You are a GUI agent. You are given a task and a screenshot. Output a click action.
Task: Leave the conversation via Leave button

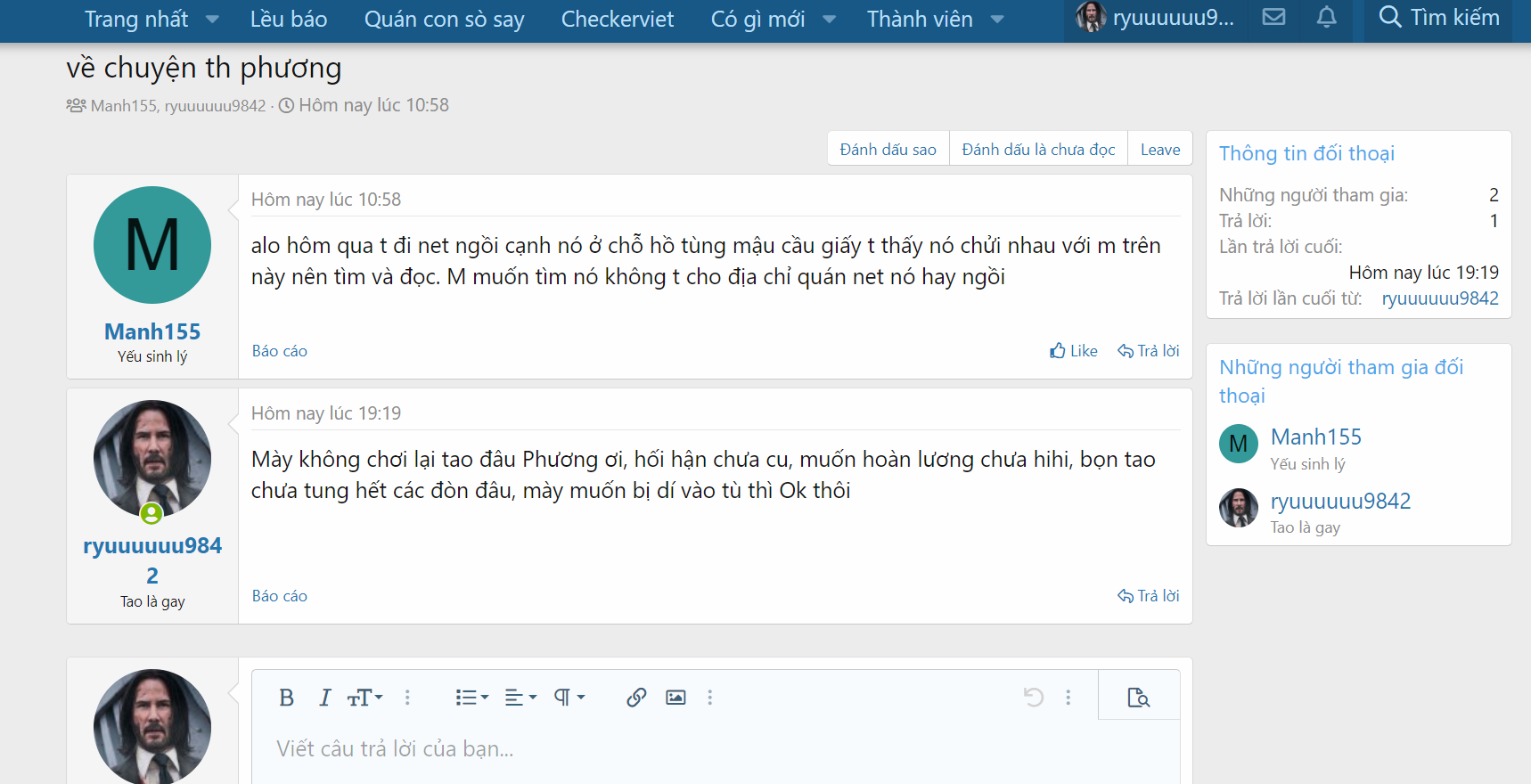[x=1160, y=150]
